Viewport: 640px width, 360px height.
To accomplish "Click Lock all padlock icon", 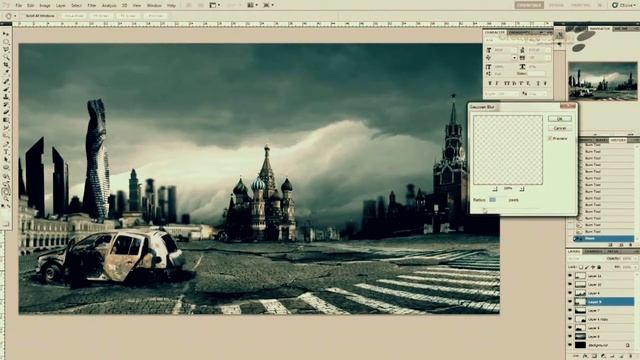I will [599, 267].
